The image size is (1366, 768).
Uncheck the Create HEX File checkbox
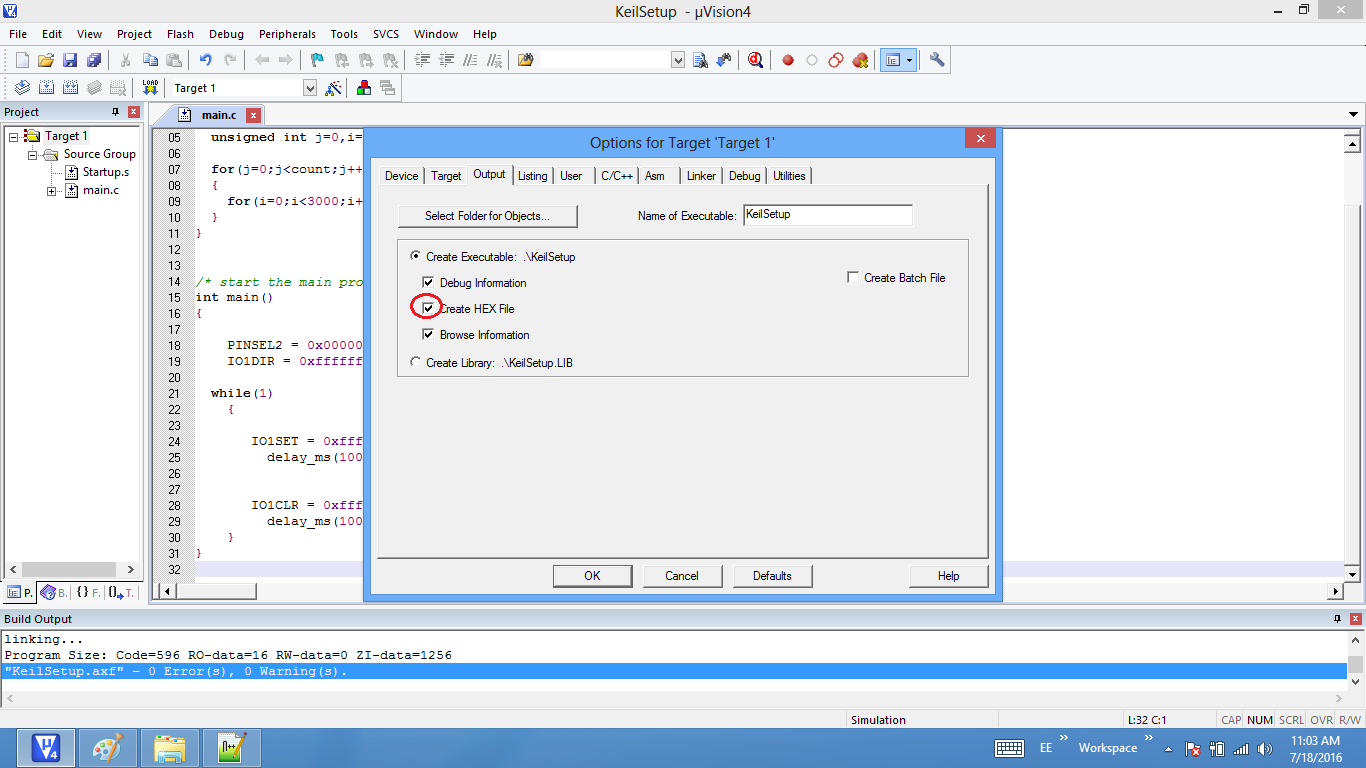pos(428,309)
